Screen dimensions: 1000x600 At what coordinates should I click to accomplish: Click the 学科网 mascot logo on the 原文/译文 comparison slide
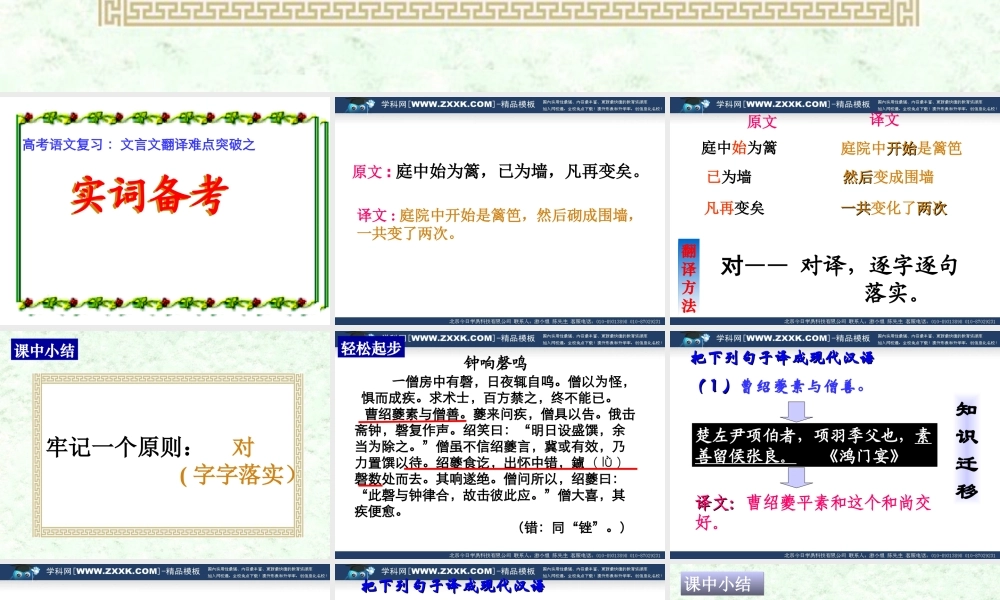coord(695,105)
